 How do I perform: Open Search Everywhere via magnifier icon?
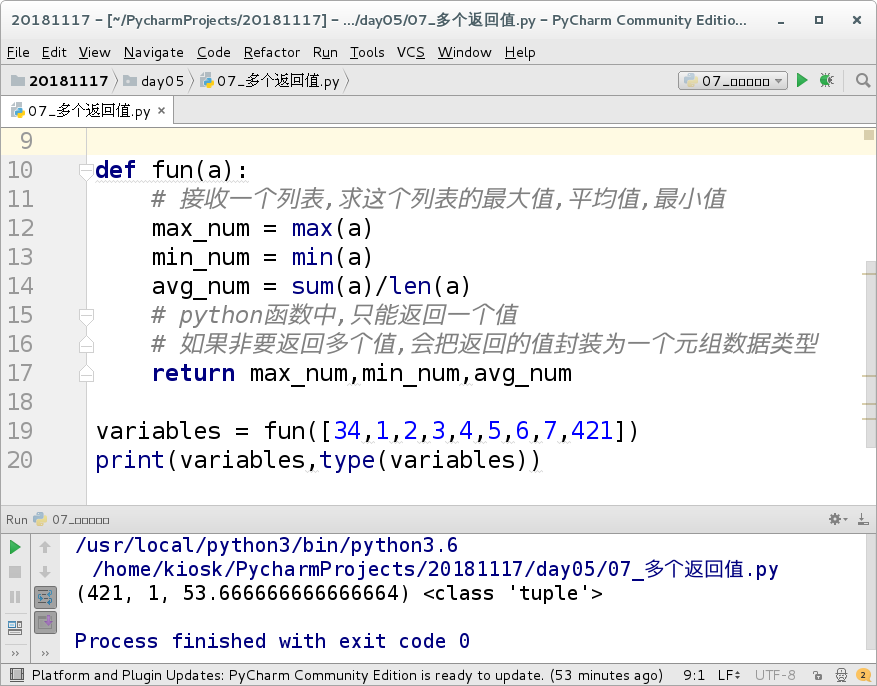863,80
